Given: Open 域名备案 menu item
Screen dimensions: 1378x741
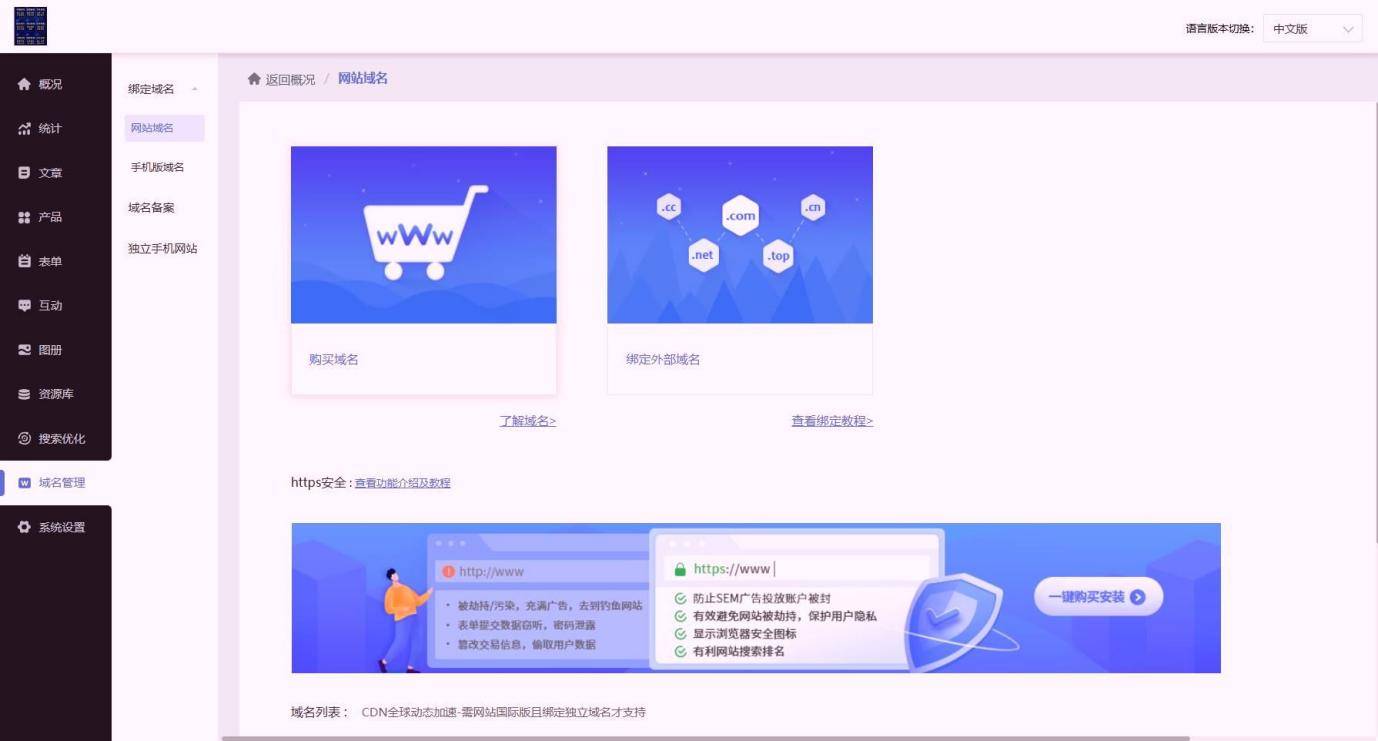Looking at the screenshot, I should (151, 208).
